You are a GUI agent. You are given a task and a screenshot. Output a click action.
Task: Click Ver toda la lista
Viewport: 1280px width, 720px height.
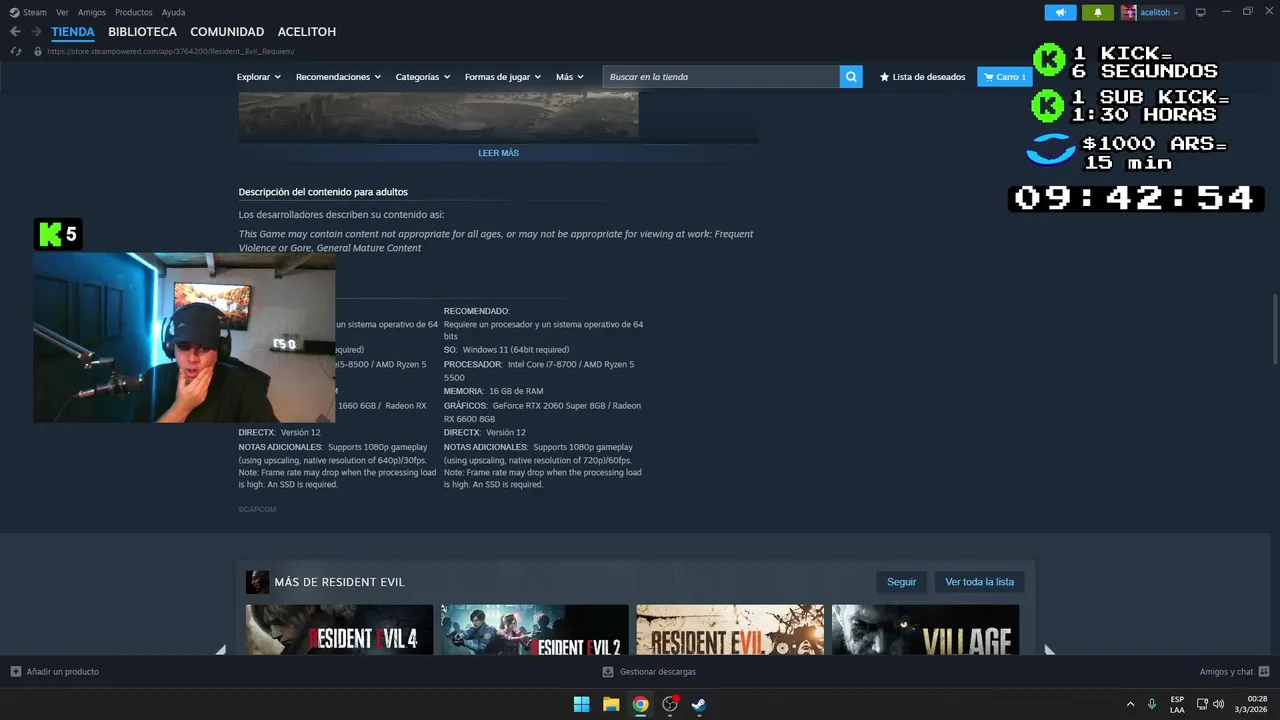click(979, 582)
